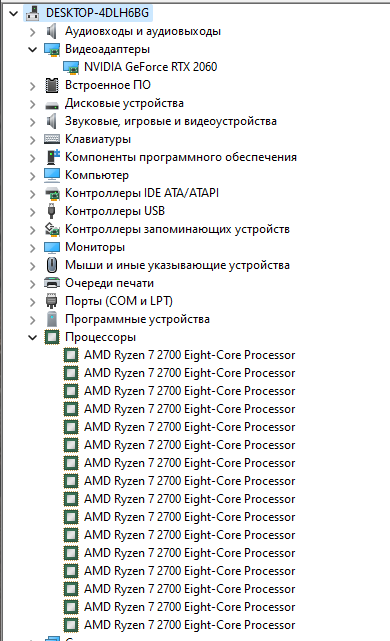Screen dimensions: 390x641
Task: Click the icon beside Контроллеры IDE ATA/ATAPI
Action: click(52, 193)
